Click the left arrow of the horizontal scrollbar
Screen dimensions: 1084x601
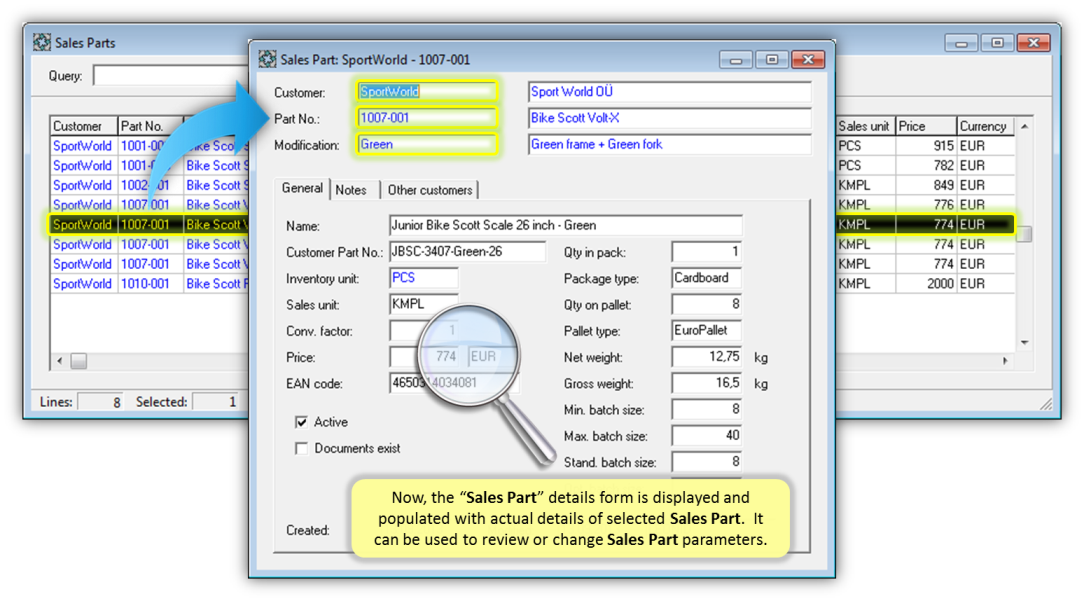pyautogui.click(x=59, y=360)
